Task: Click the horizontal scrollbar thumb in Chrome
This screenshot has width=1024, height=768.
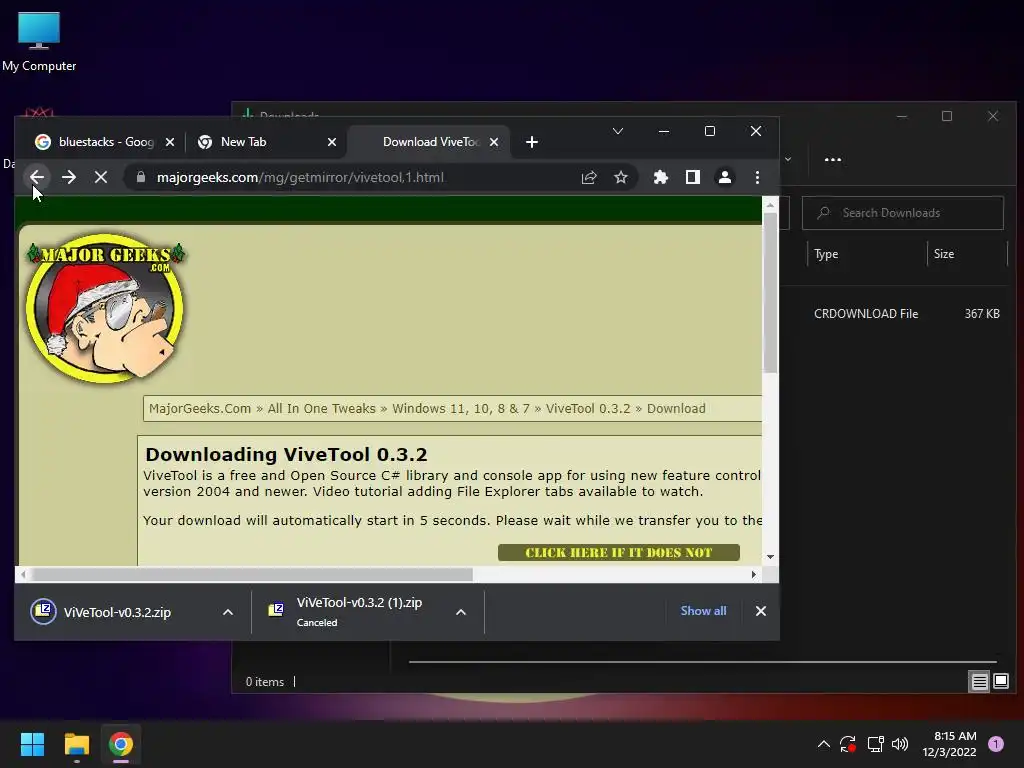Action: tap(252, 575)
